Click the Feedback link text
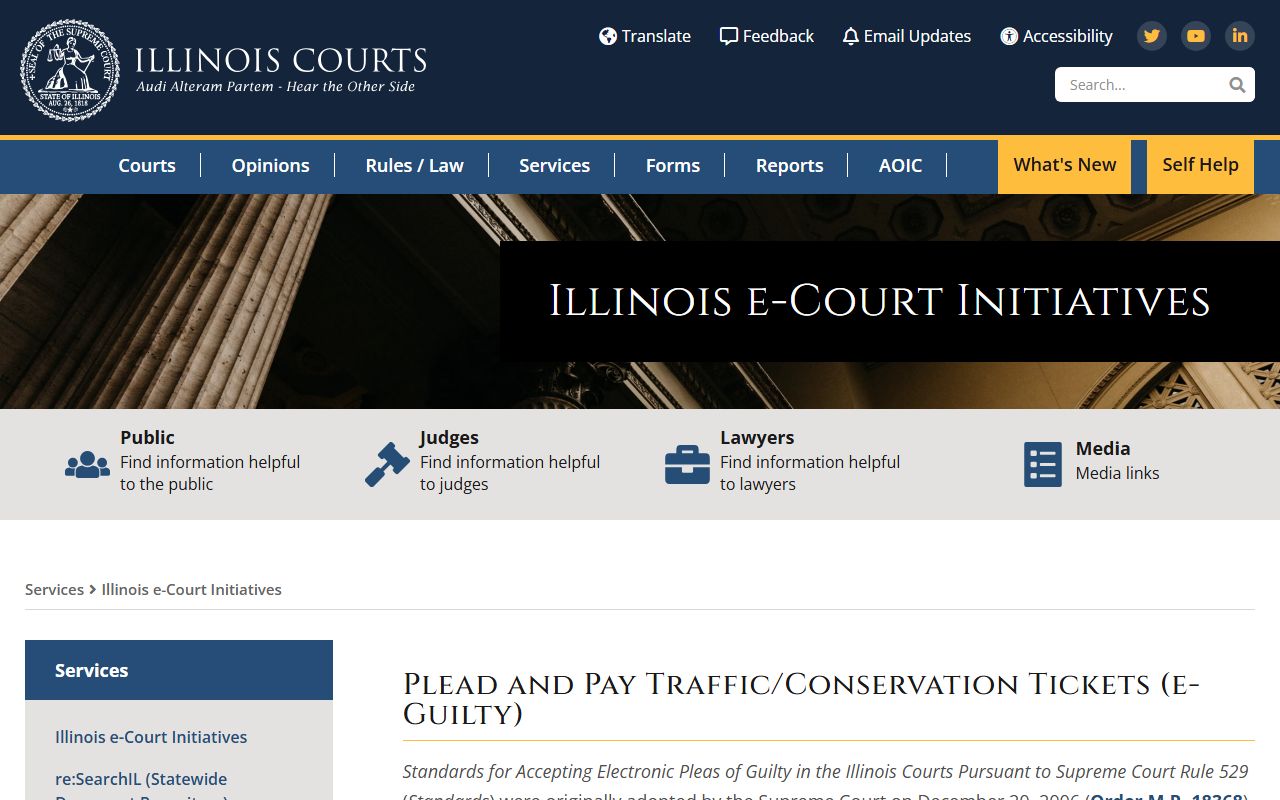This screenshot has width=1280, height=800. pos(778,36)
